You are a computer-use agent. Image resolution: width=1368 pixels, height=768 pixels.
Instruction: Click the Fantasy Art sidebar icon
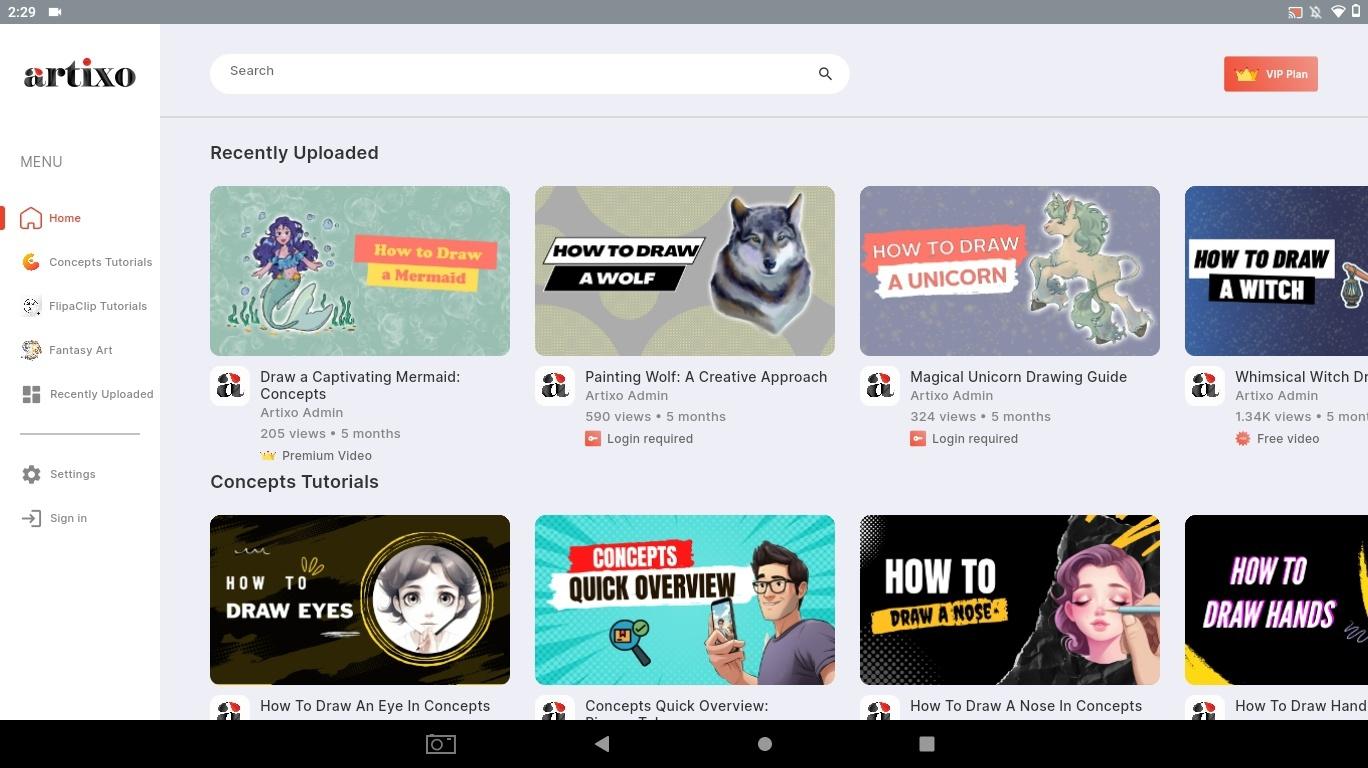(31, 350)
